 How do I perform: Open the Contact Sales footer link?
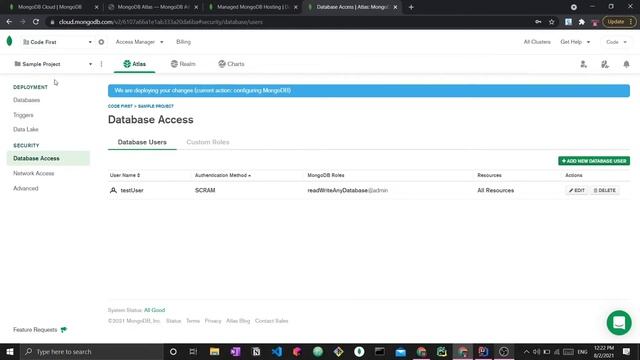click(271, 321)
